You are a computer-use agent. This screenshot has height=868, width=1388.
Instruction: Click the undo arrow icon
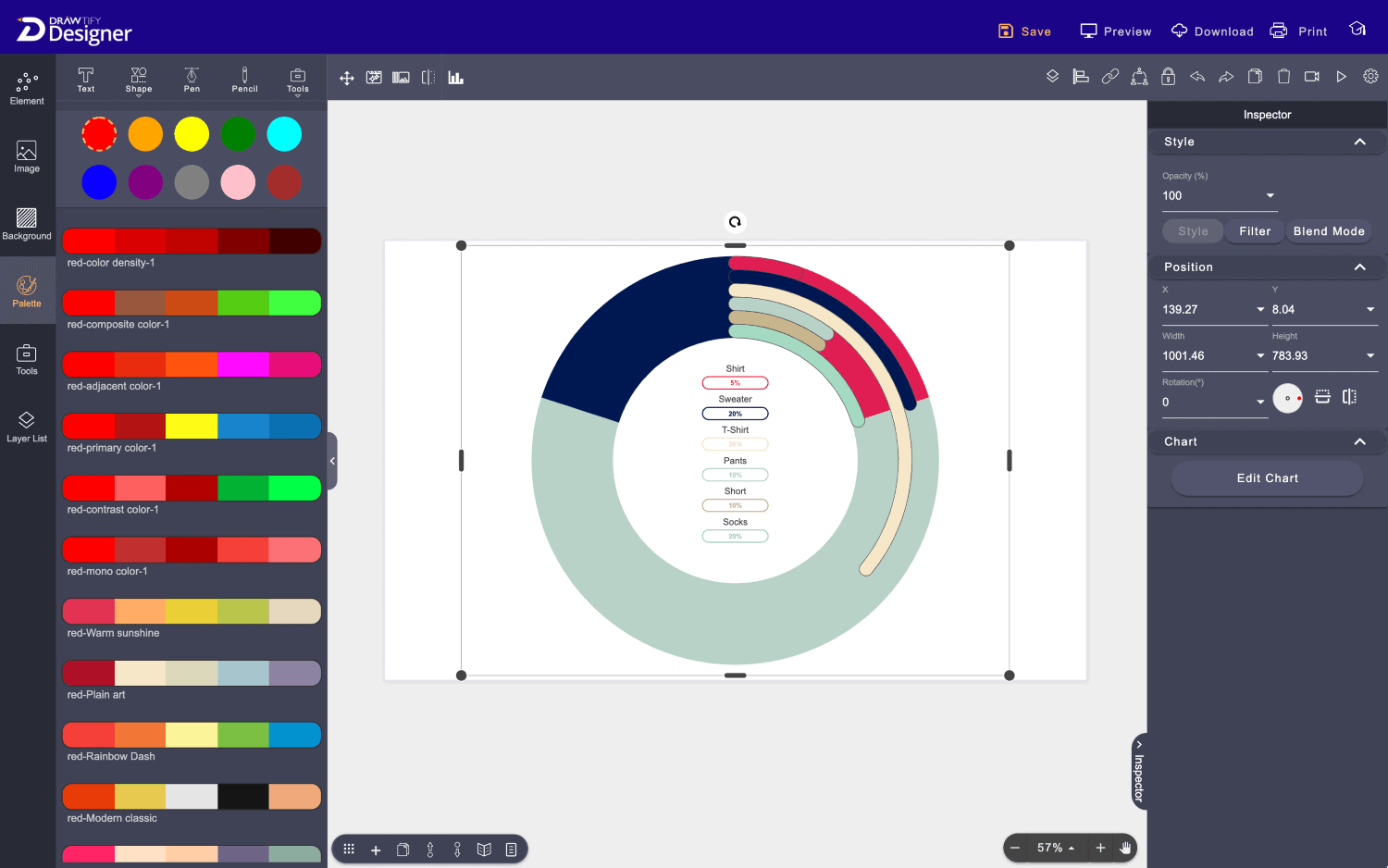click(1197, 77)
